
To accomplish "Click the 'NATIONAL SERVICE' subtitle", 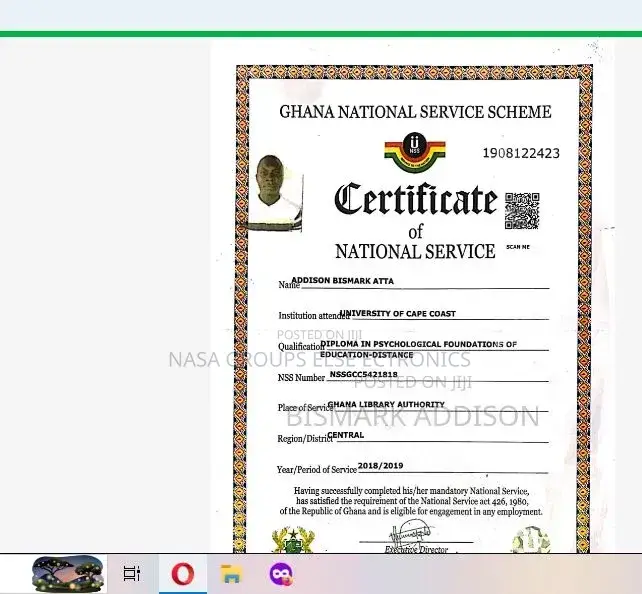I will (415, 251).
